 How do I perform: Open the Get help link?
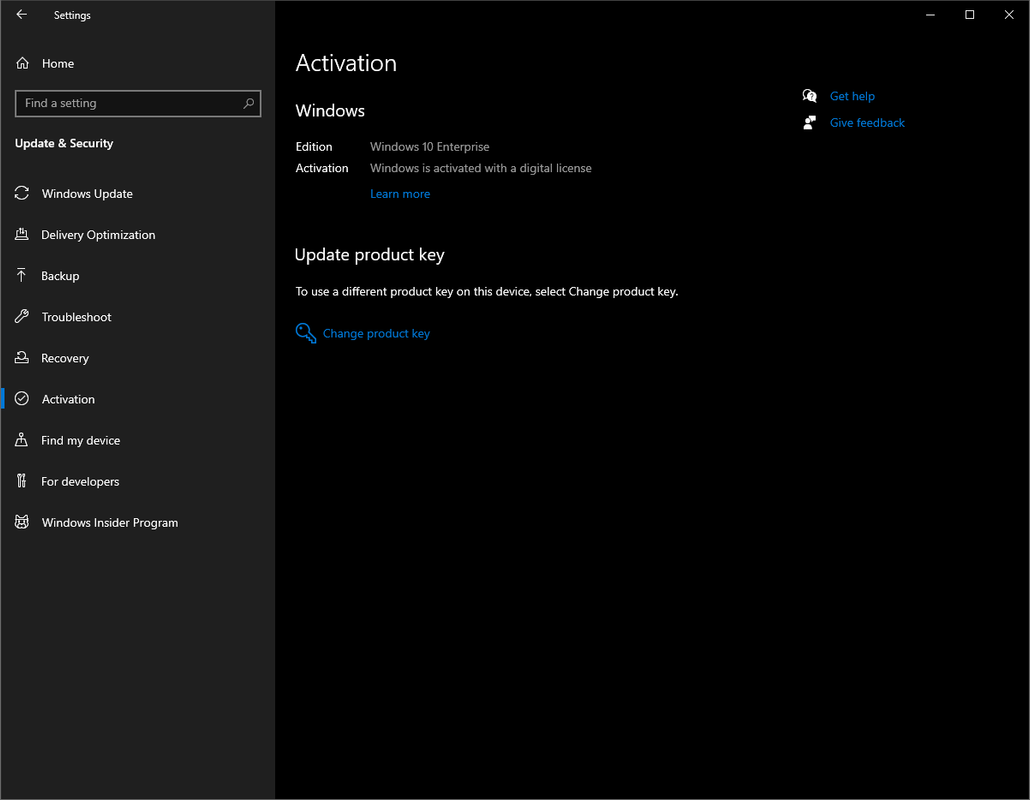852,96
